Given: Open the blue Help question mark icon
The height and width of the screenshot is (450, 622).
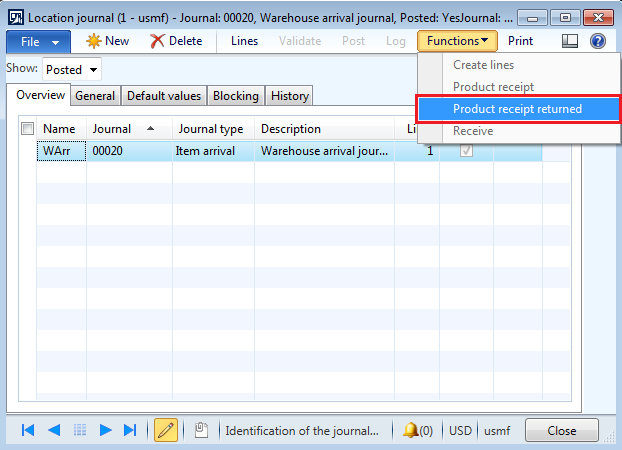Looking at the screenshot, I should click(x=597, y=41).
